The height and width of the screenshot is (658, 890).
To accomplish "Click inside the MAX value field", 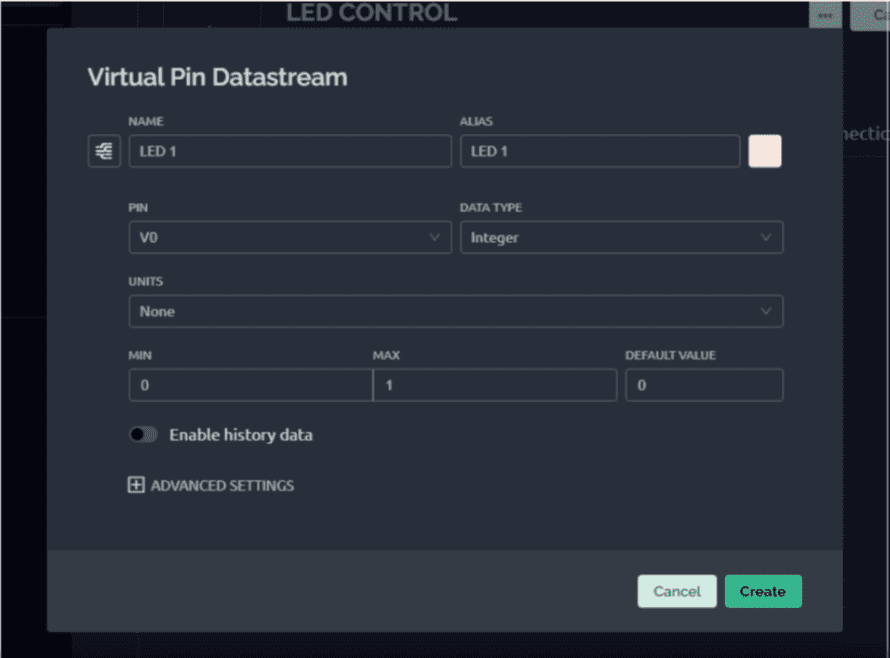I will tap(494, 385).
